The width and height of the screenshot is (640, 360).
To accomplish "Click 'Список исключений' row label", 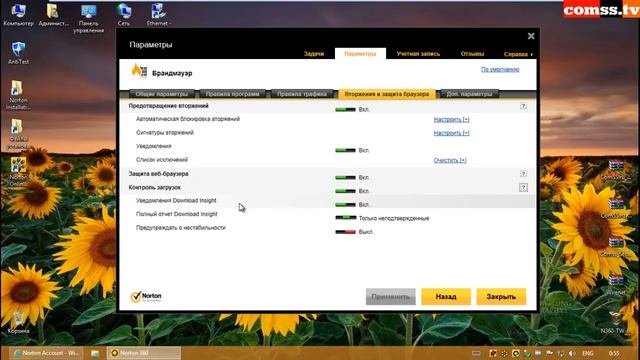I will [162, 160].
